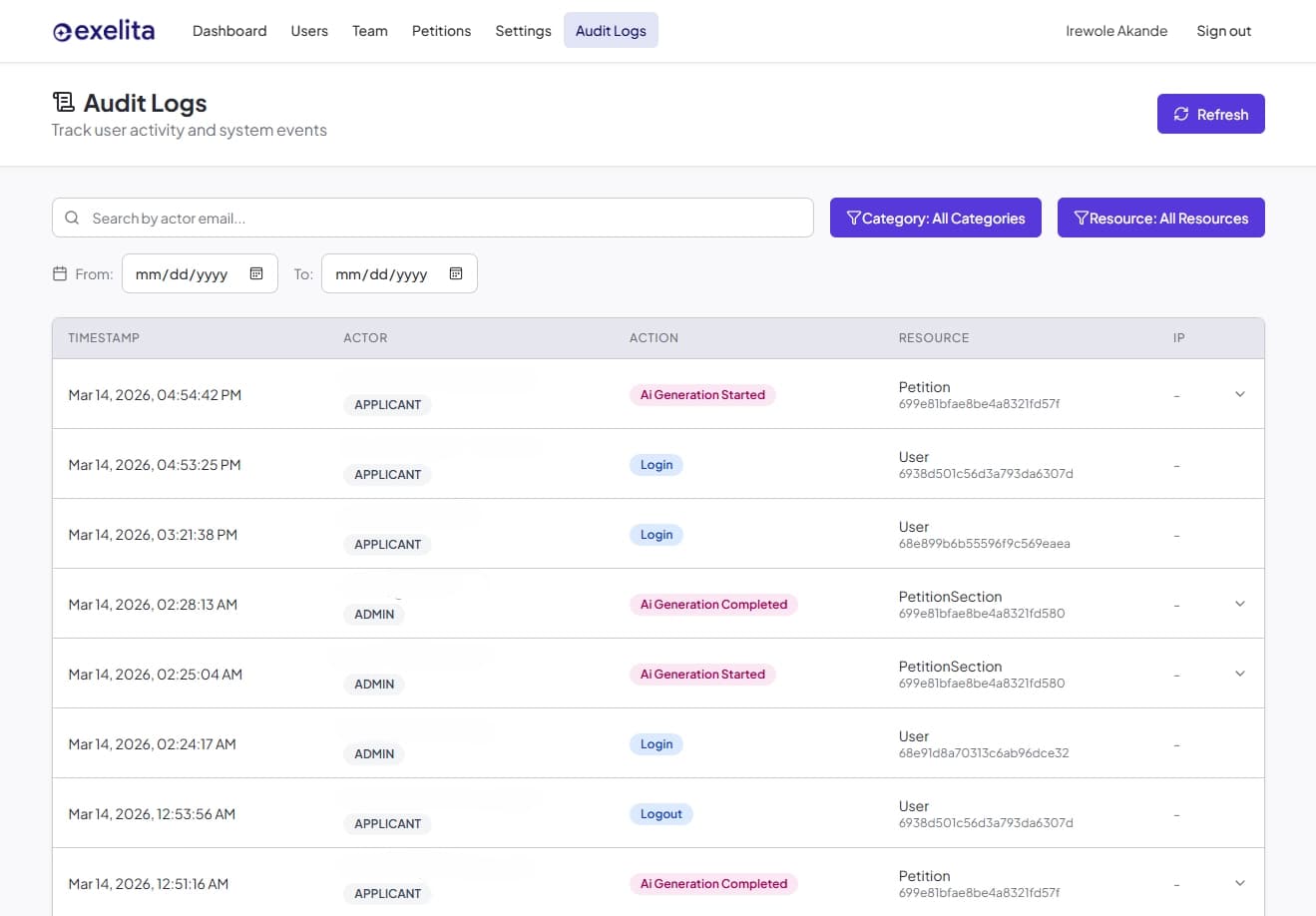Viewport: 1316px width, 916px height.
Task: Click the actor email search input
Action: (432, 218)
